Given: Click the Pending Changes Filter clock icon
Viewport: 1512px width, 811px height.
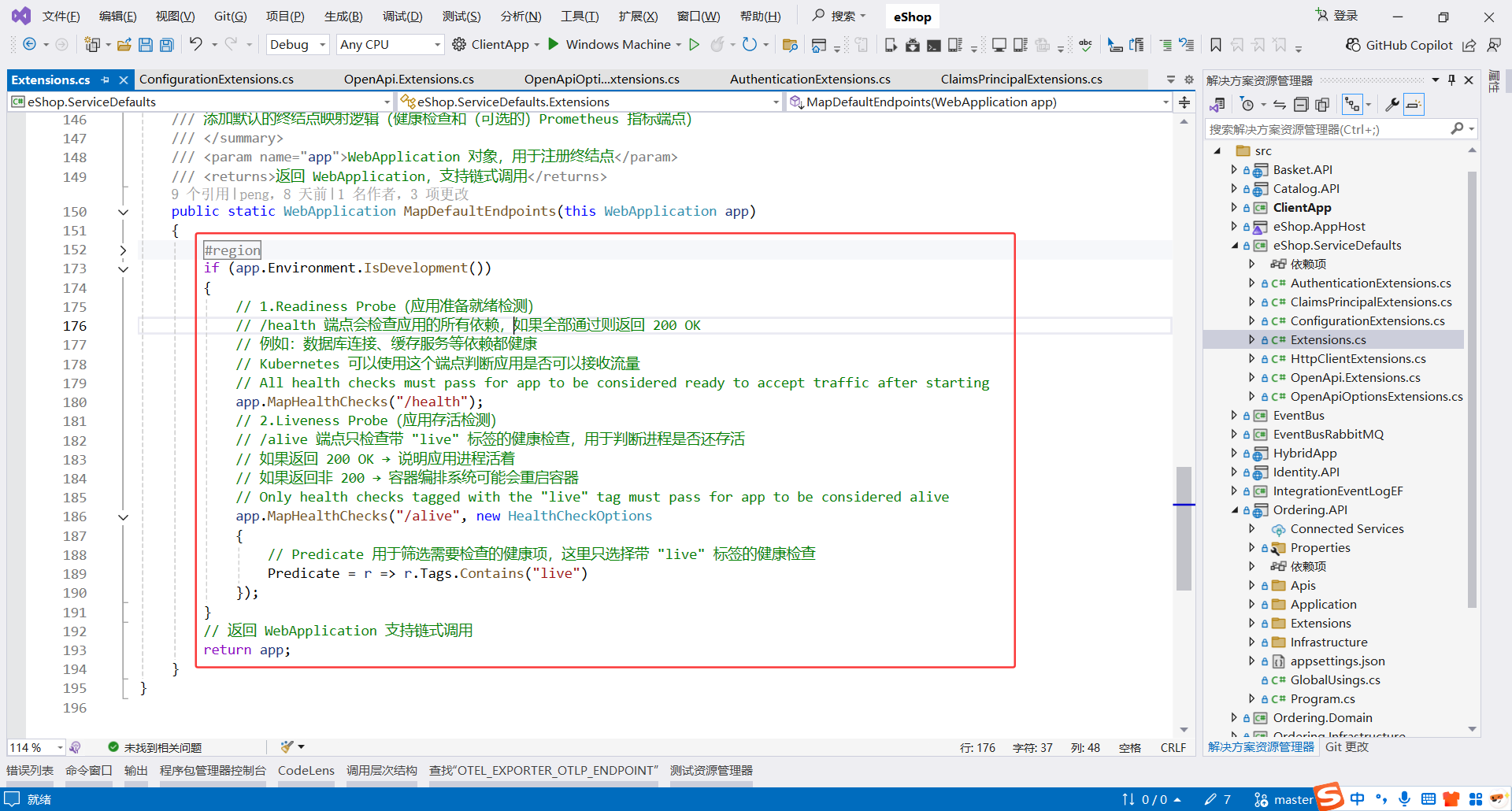Looking at the screenshot, I should pos(1247,104).
